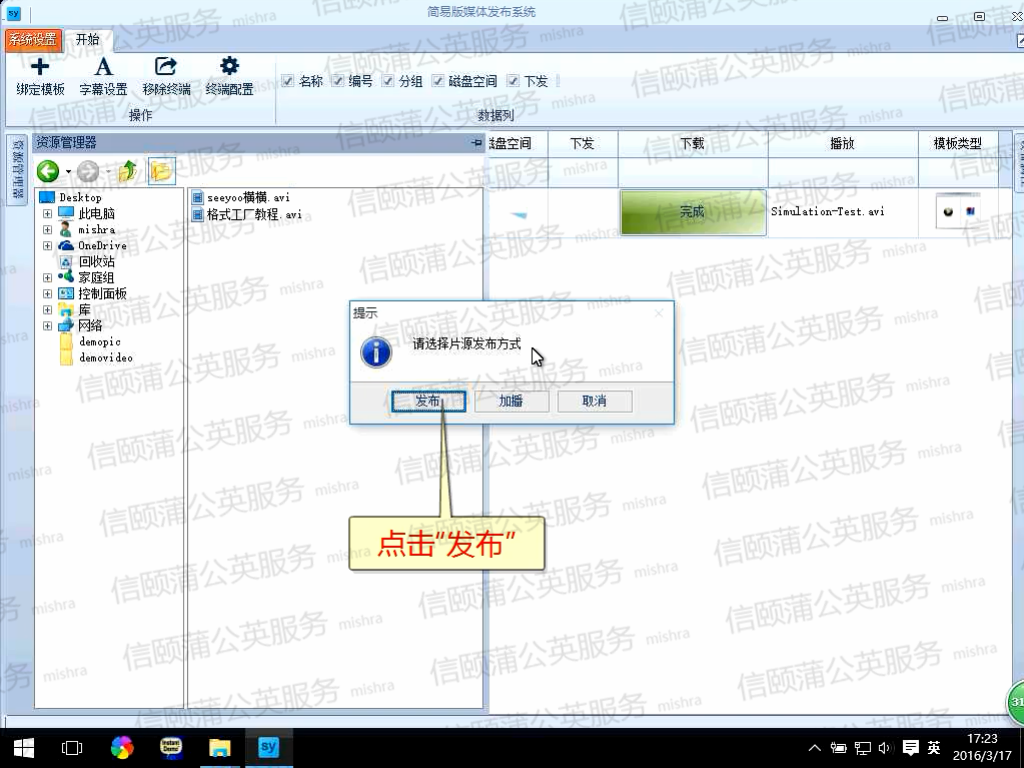Click the 移除终端 remove terminal icon

tap(166, 68)
